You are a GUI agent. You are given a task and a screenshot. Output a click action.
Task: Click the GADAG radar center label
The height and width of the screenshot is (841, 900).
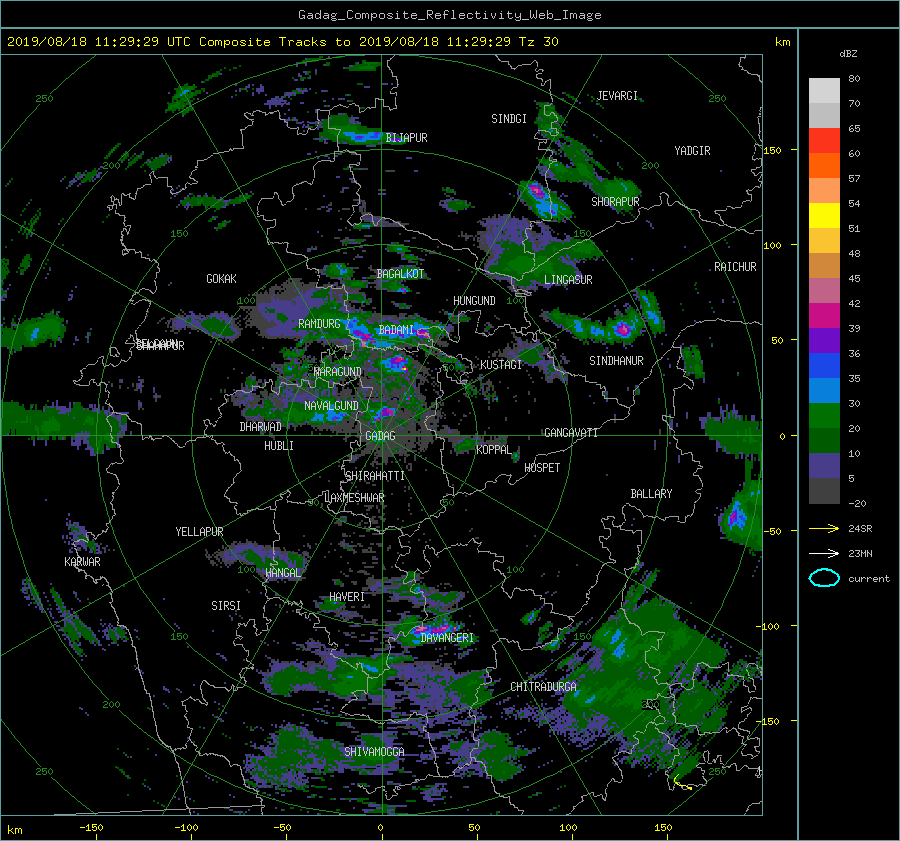380,436
